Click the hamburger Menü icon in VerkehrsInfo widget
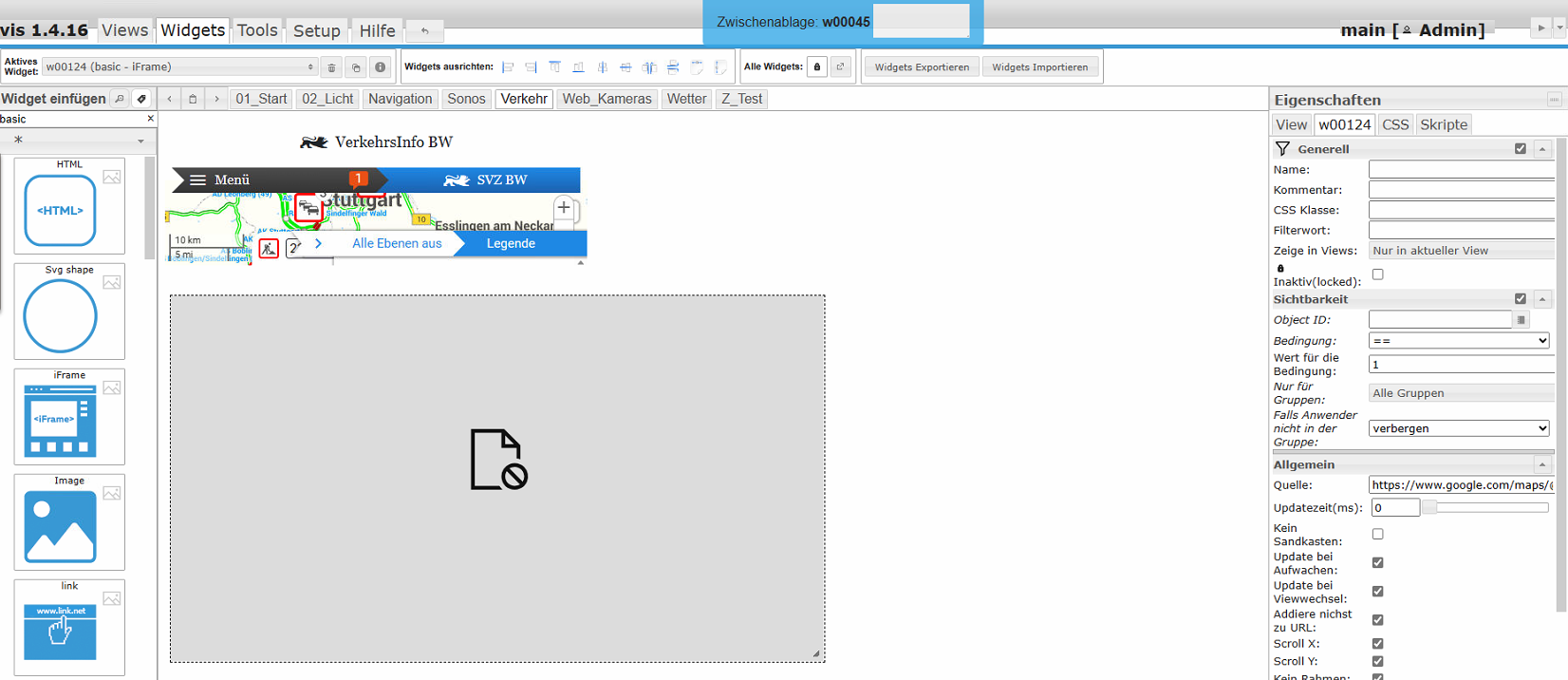The width and height of the screenshot is (1568, 680). [197, 179]
